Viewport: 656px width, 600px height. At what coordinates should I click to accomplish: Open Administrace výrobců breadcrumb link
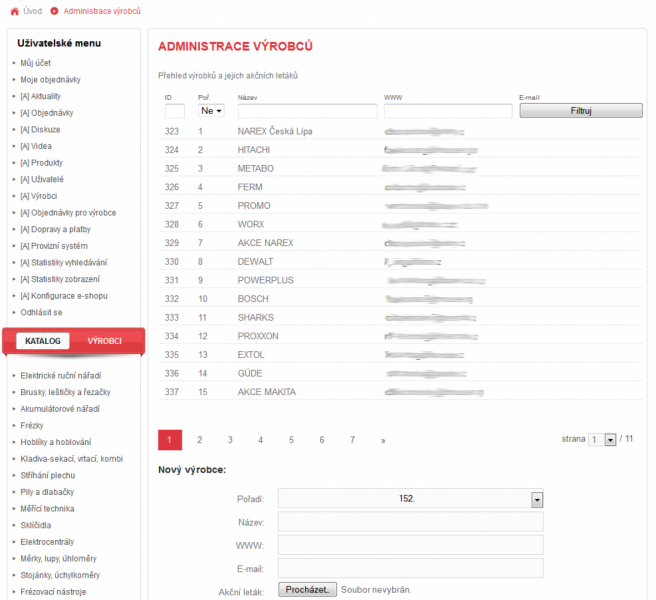point(102,11)
